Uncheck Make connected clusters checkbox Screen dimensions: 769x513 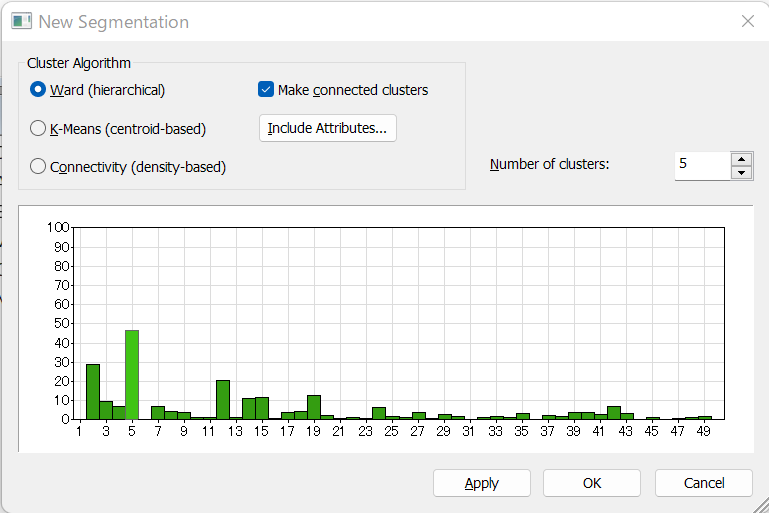(x=266, y=90)
